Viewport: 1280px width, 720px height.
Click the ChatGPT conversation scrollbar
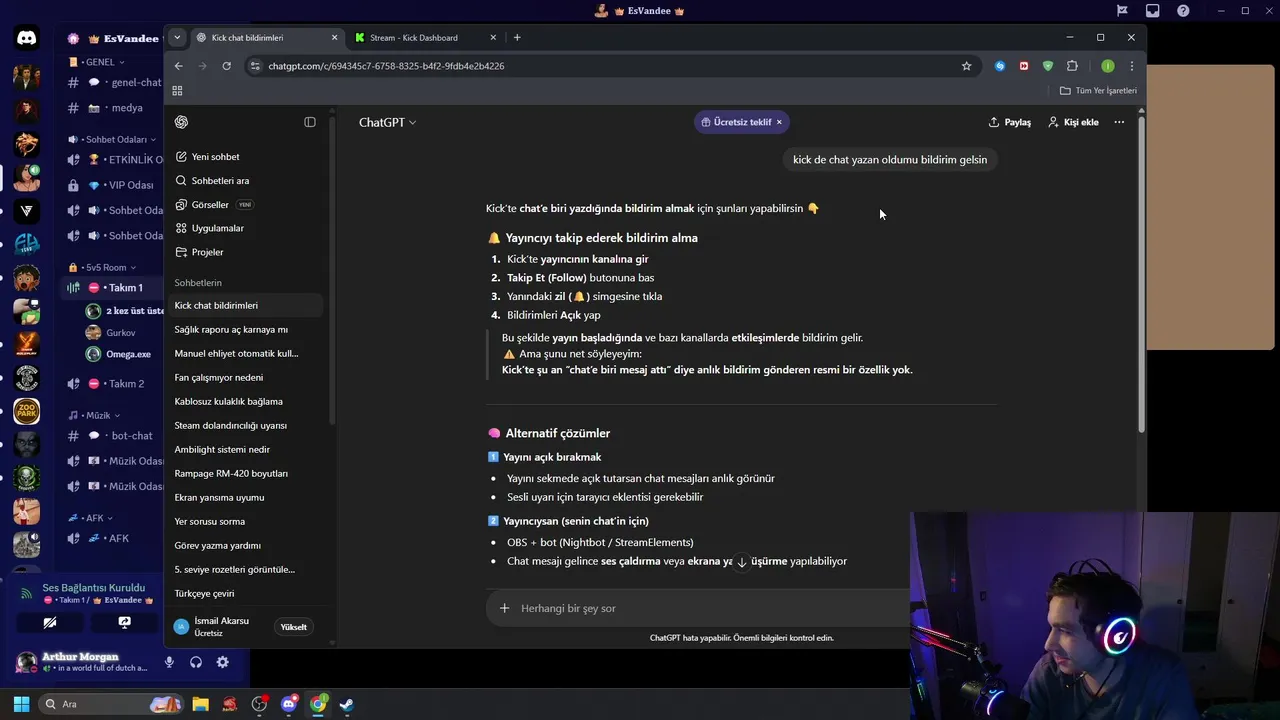1141,275
